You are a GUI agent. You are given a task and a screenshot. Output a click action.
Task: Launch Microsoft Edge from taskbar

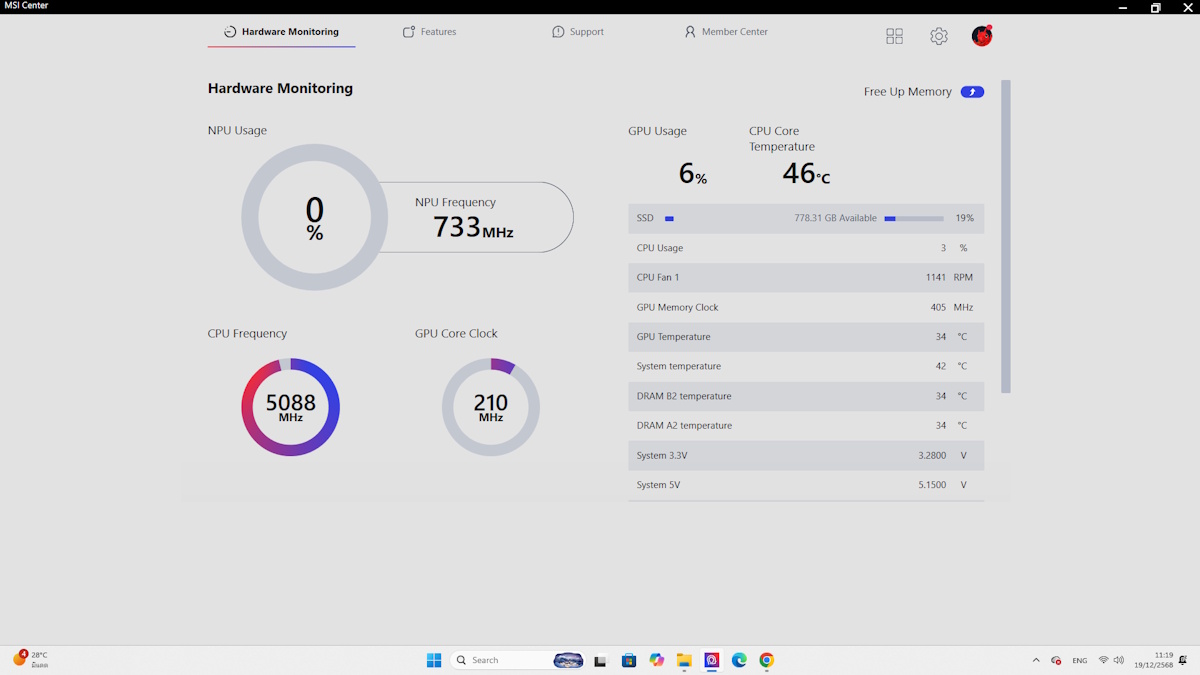739,660
